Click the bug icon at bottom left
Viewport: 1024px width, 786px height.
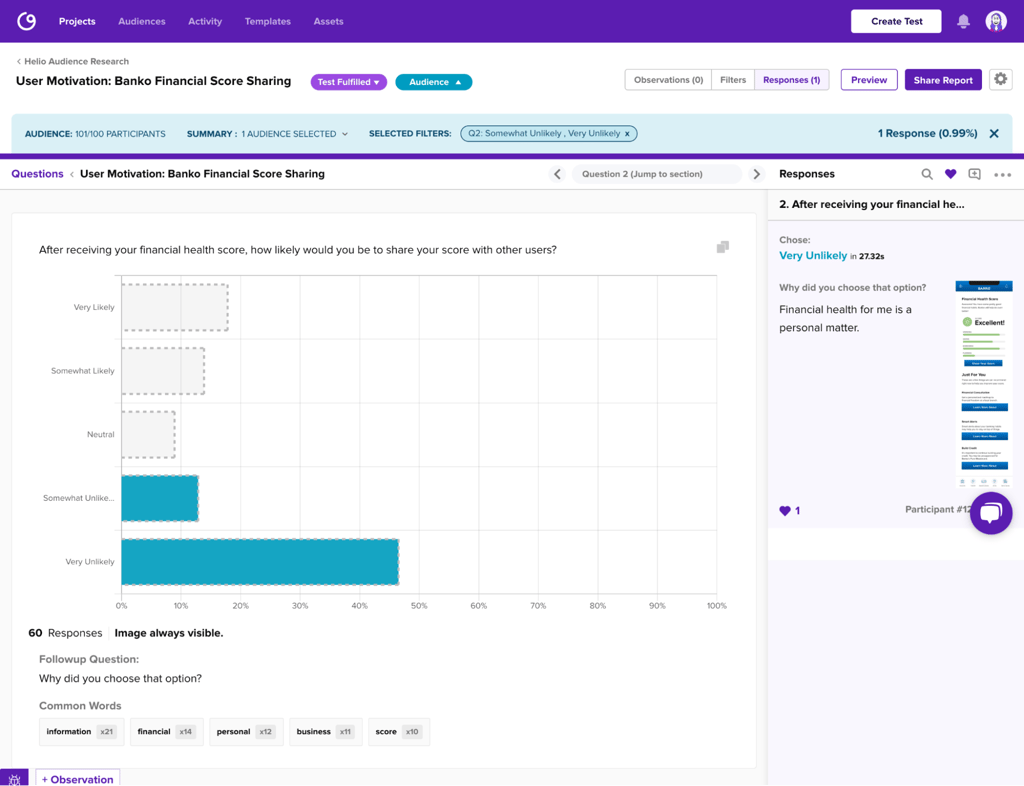(14, 778)
